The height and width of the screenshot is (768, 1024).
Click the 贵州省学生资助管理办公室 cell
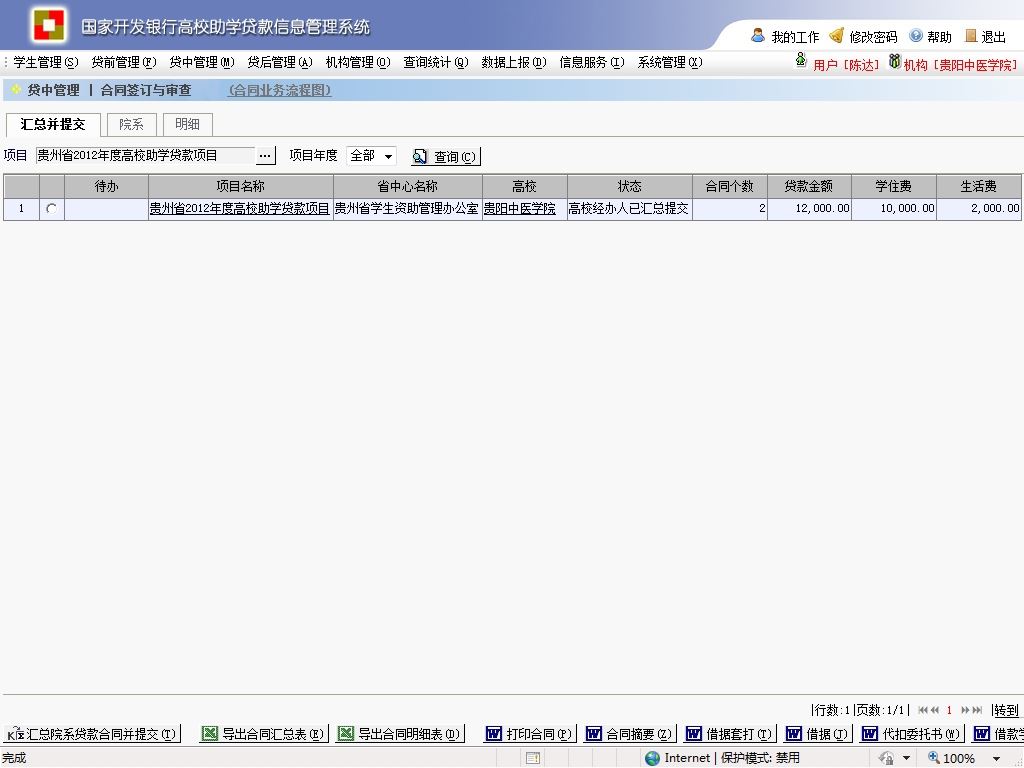(408, 208)
